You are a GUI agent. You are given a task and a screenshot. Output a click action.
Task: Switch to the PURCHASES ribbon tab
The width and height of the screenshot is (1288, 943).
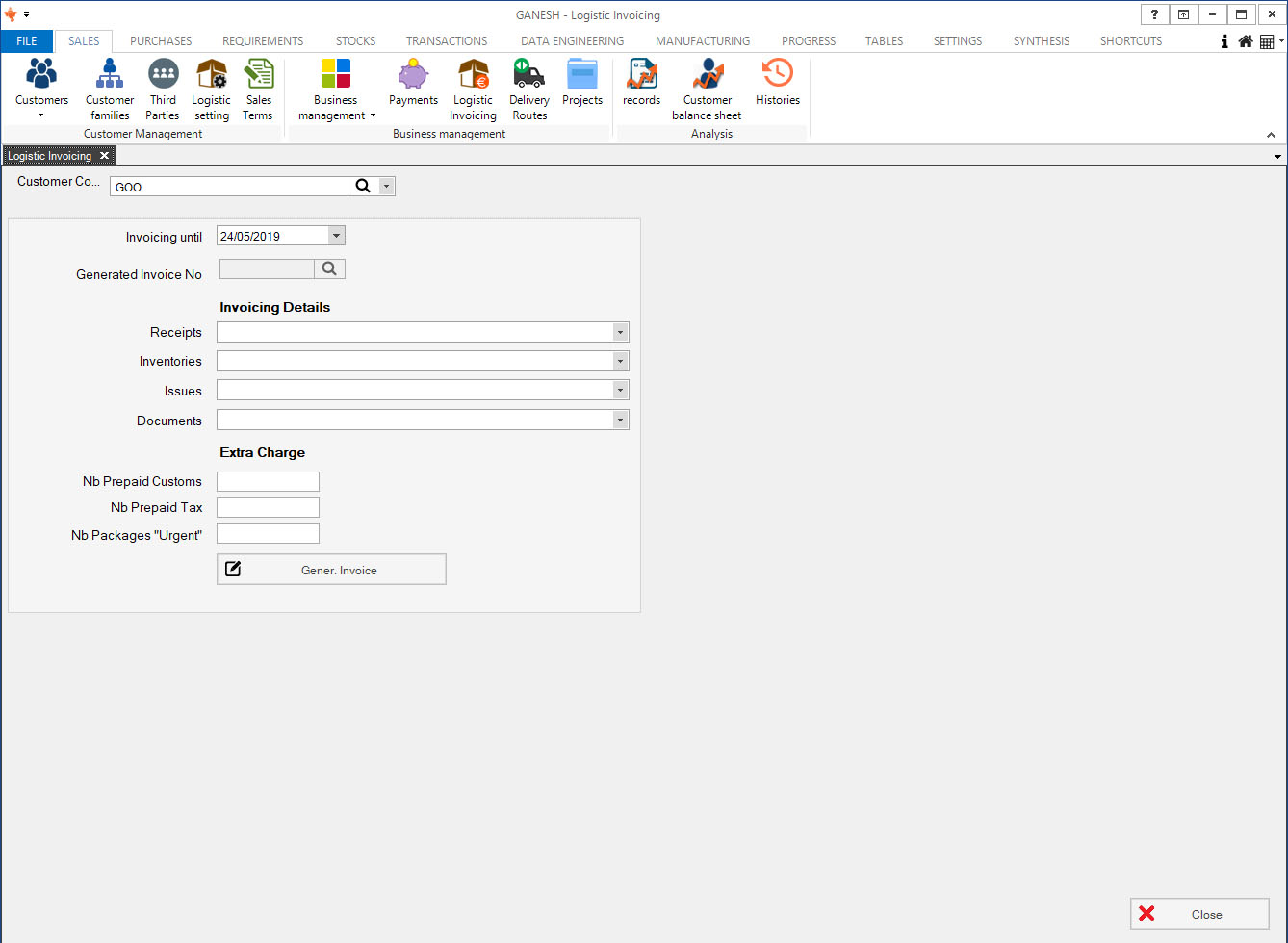[161, 41]
